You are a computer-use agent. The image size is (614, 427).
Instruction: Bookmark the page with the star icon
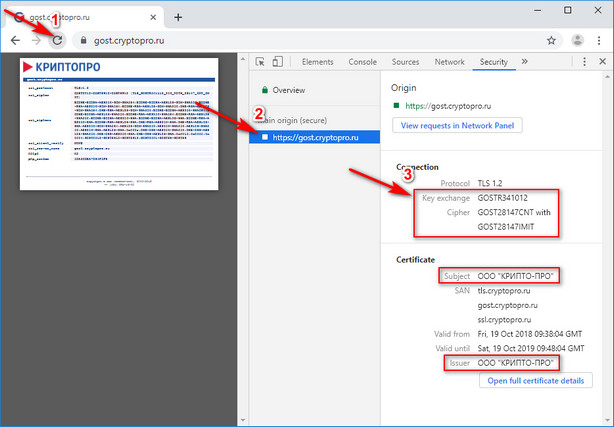[551, 40]
